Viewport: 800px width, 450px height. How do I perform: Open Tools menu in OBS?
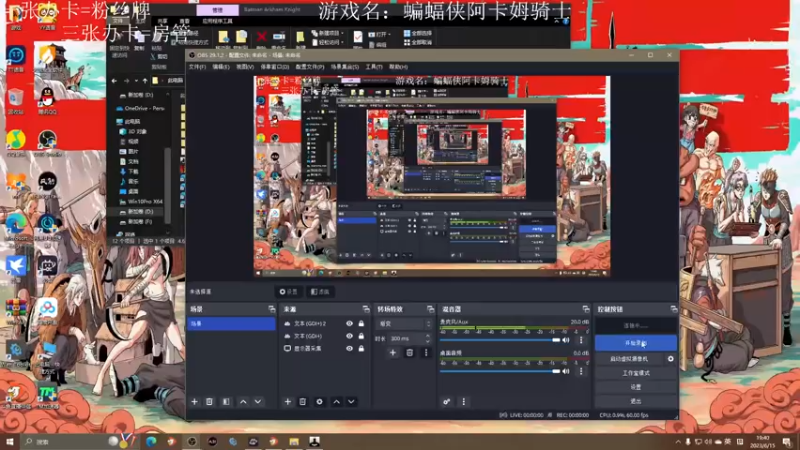(373, 67)
